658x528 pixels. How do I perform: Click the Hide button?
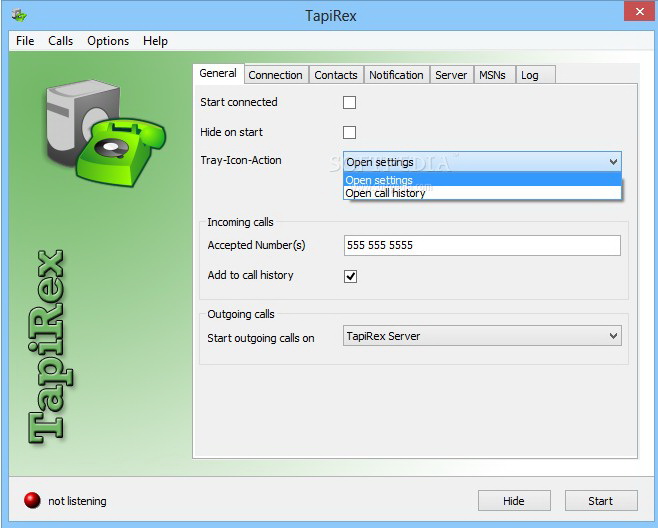pos(514,501)
